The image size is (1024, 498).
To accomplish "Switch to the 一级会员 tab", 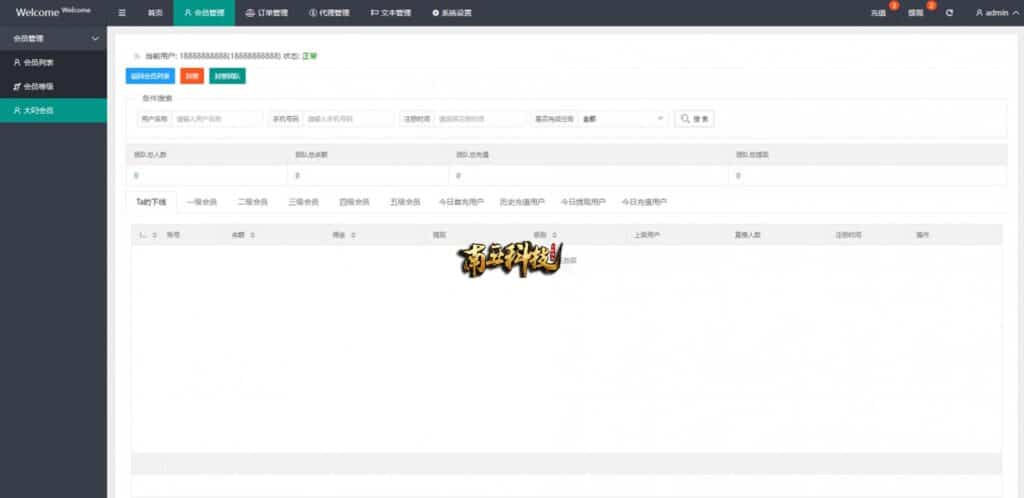I will (x=202, y=202).
